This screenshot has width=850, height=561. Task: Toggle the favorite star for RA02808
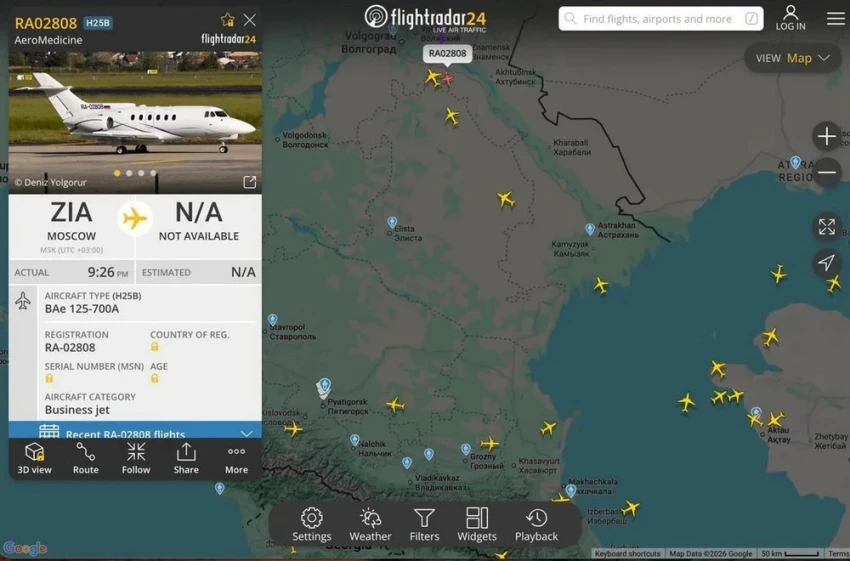pos(228,20)
